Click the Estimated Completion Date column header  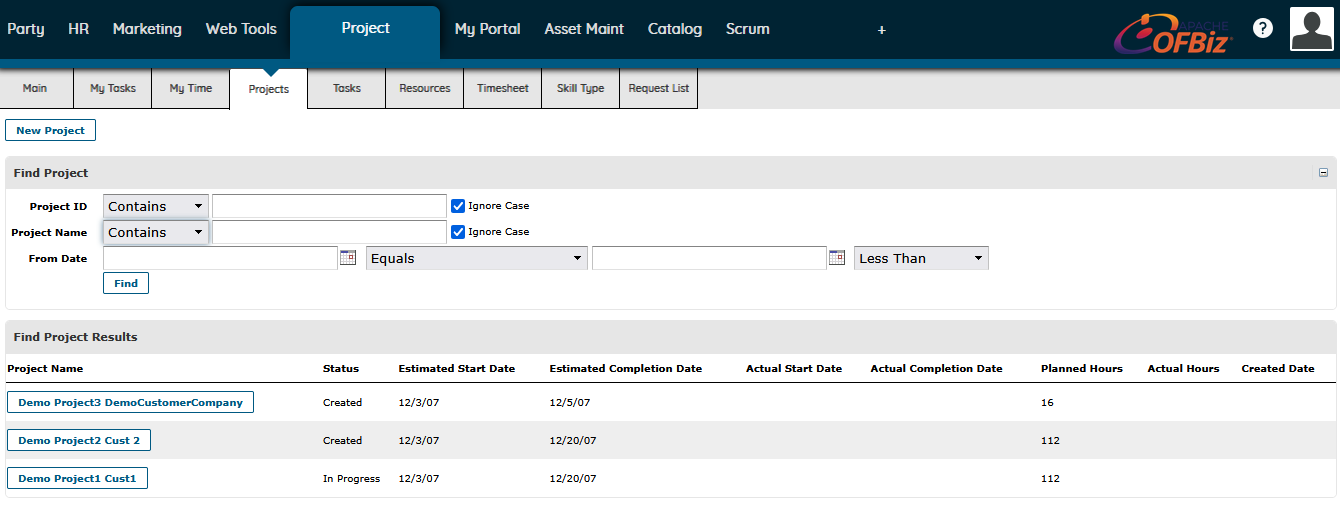click(626, 369)
